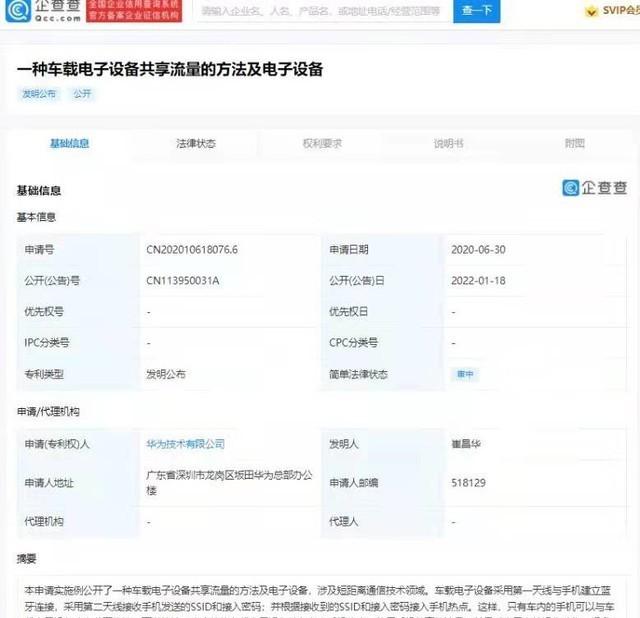Click the 基本信息 subsection heading
Screen dimensions: 640x618
(36, 217)
